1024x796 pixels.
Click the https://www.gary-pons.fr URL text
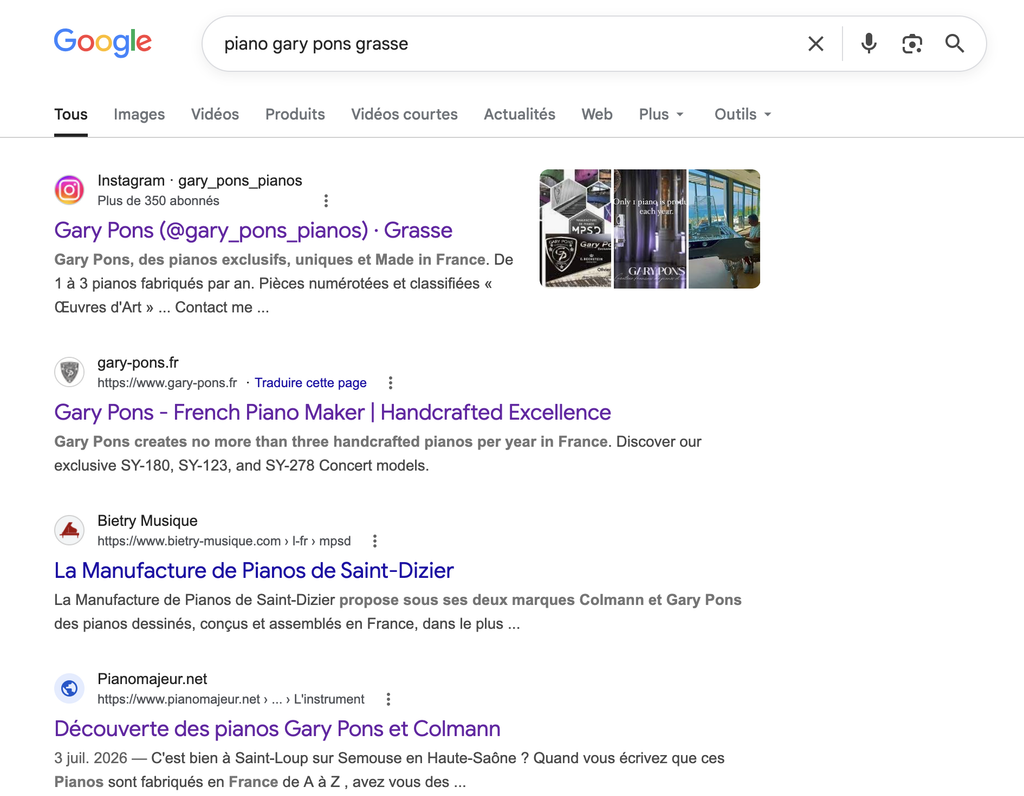tap(167, 383)
